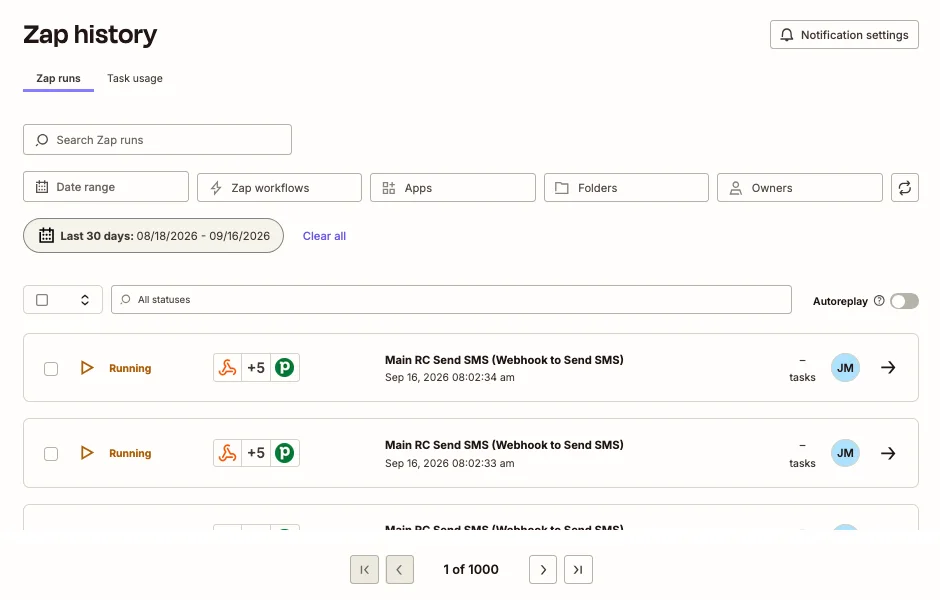Screen dimensions: 940x600
Task: Click the Zap history heading
Action: click(90, 35)
